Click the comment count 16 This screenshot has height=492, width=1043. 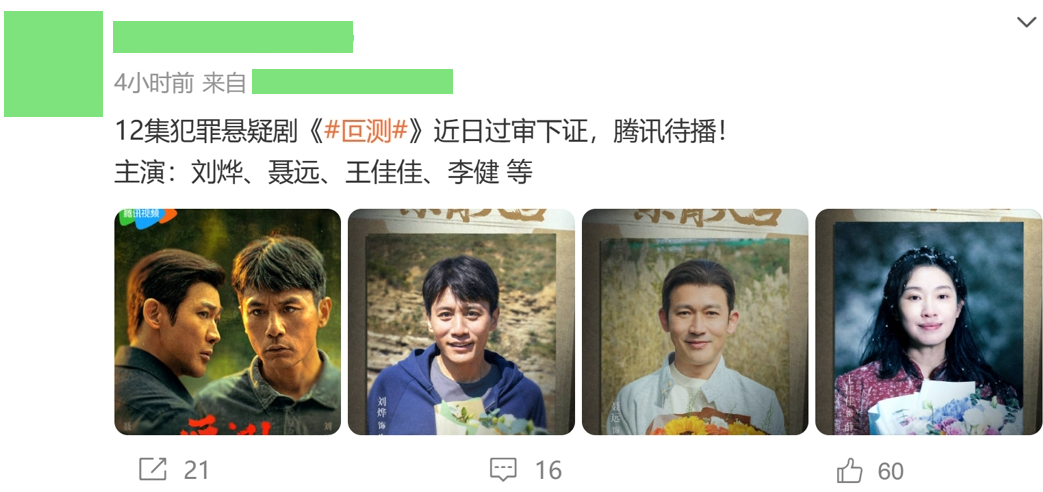(548, 471)
